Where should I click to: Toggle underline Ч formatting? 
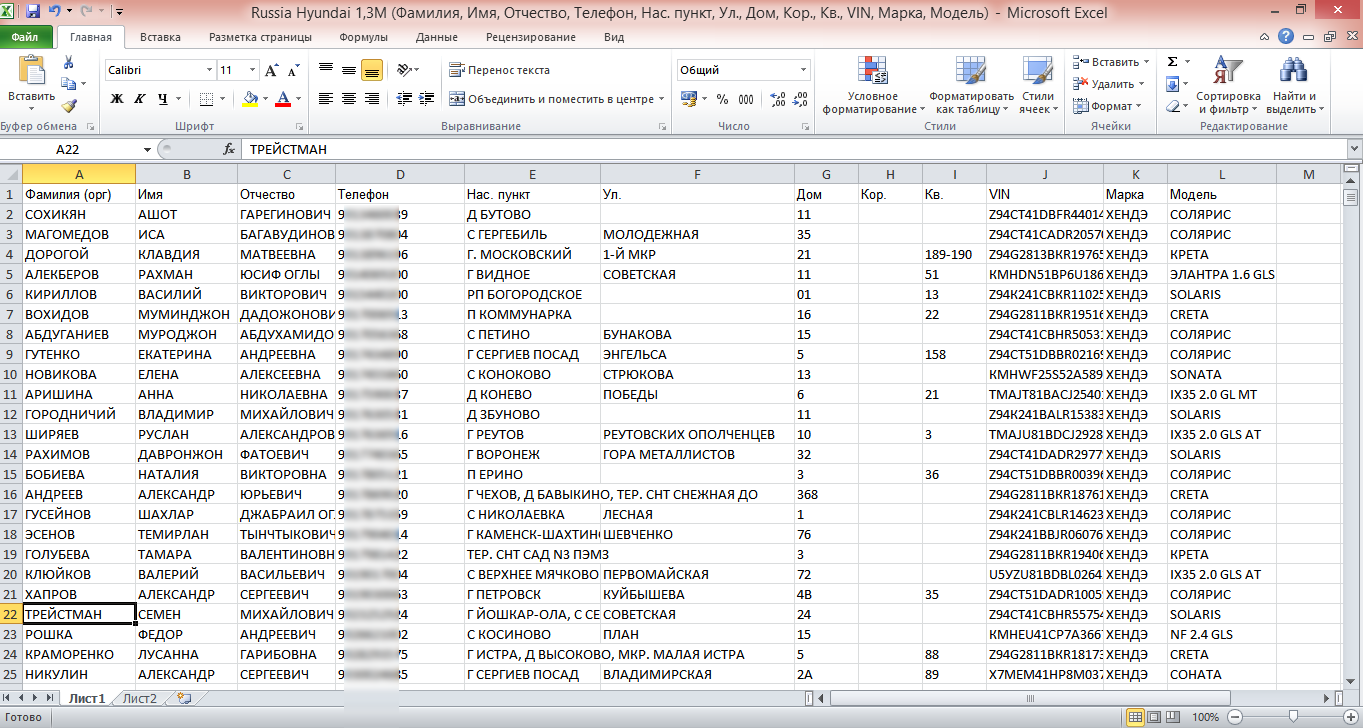tap(163, 98)
